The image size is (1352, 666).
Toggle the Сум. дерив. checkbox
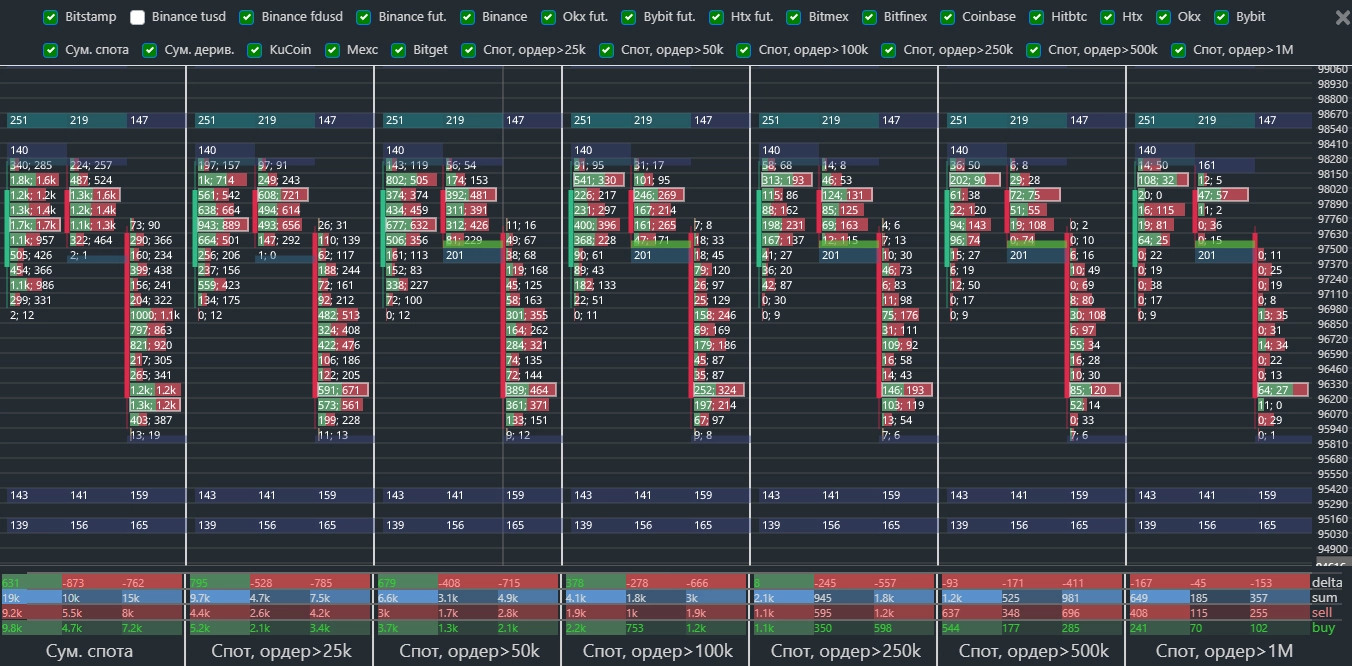(150, 50)
